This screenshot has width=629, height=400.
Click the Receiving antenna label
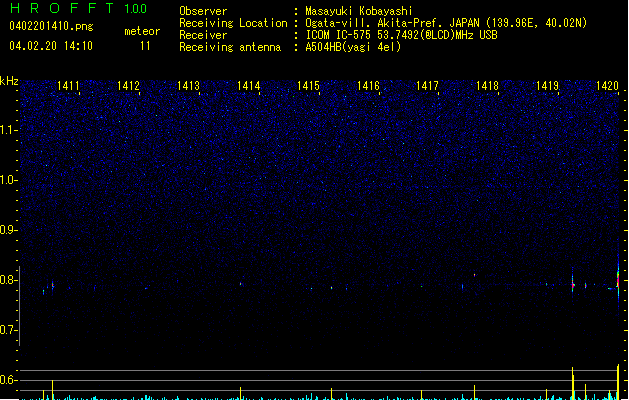(x=230, y=47)
